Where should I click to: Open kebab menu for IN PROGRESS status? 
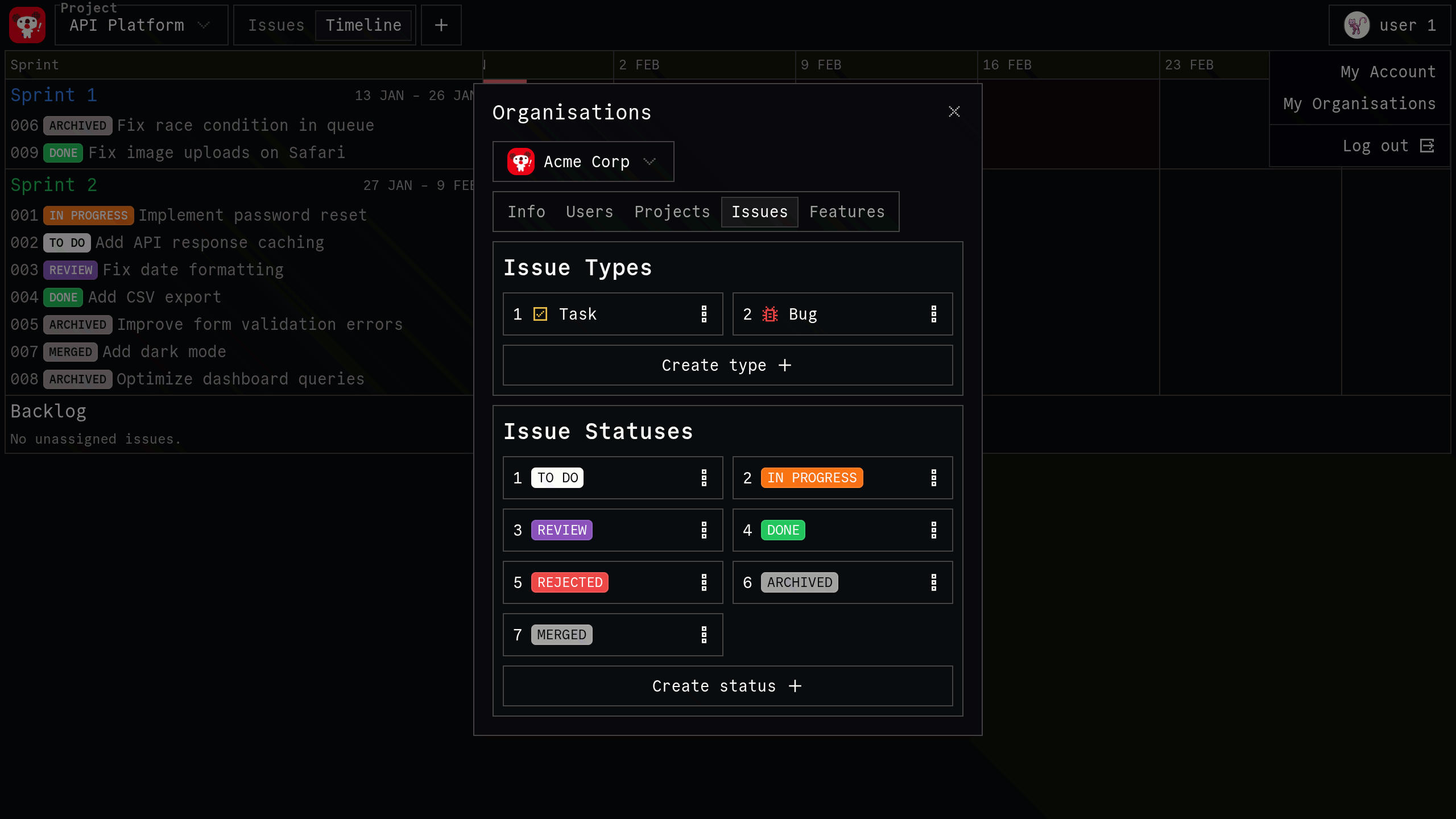(933, 478)
